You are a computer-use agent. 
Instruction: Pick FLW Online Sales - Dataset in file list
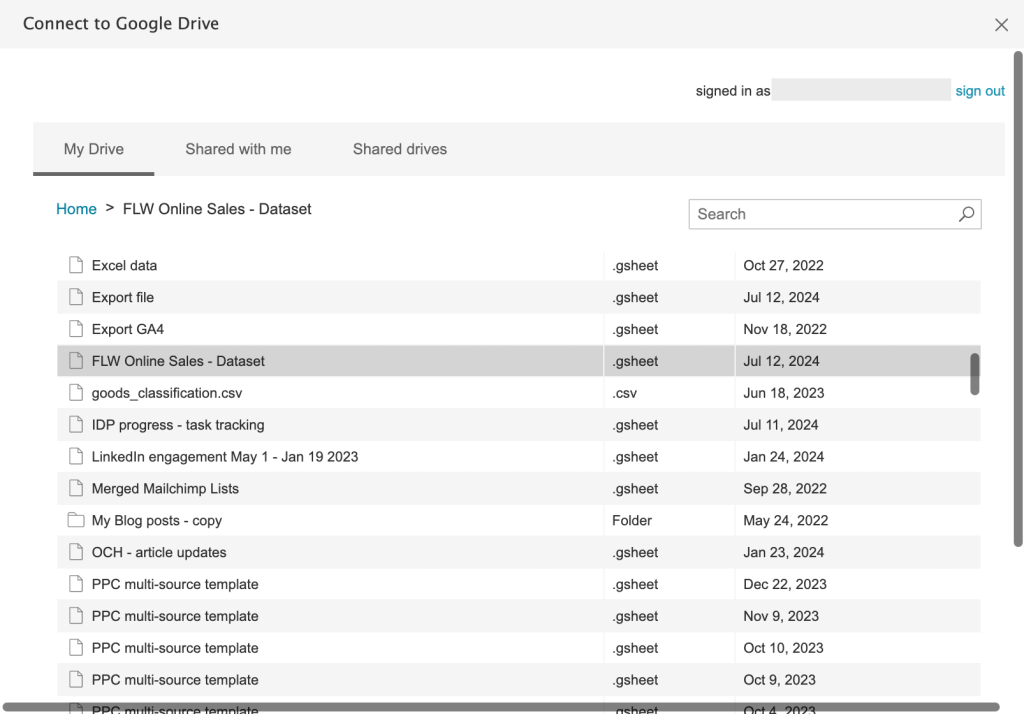click(x=178, y=361)
